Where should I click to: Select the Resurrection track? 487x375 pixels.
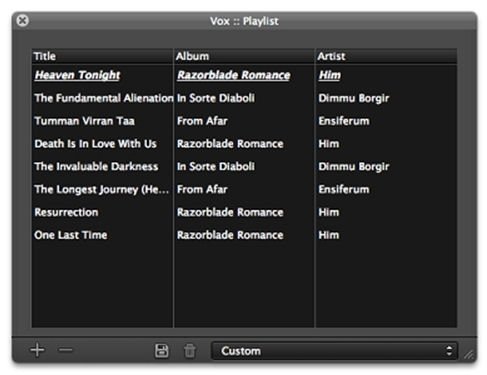pos(66,212)
